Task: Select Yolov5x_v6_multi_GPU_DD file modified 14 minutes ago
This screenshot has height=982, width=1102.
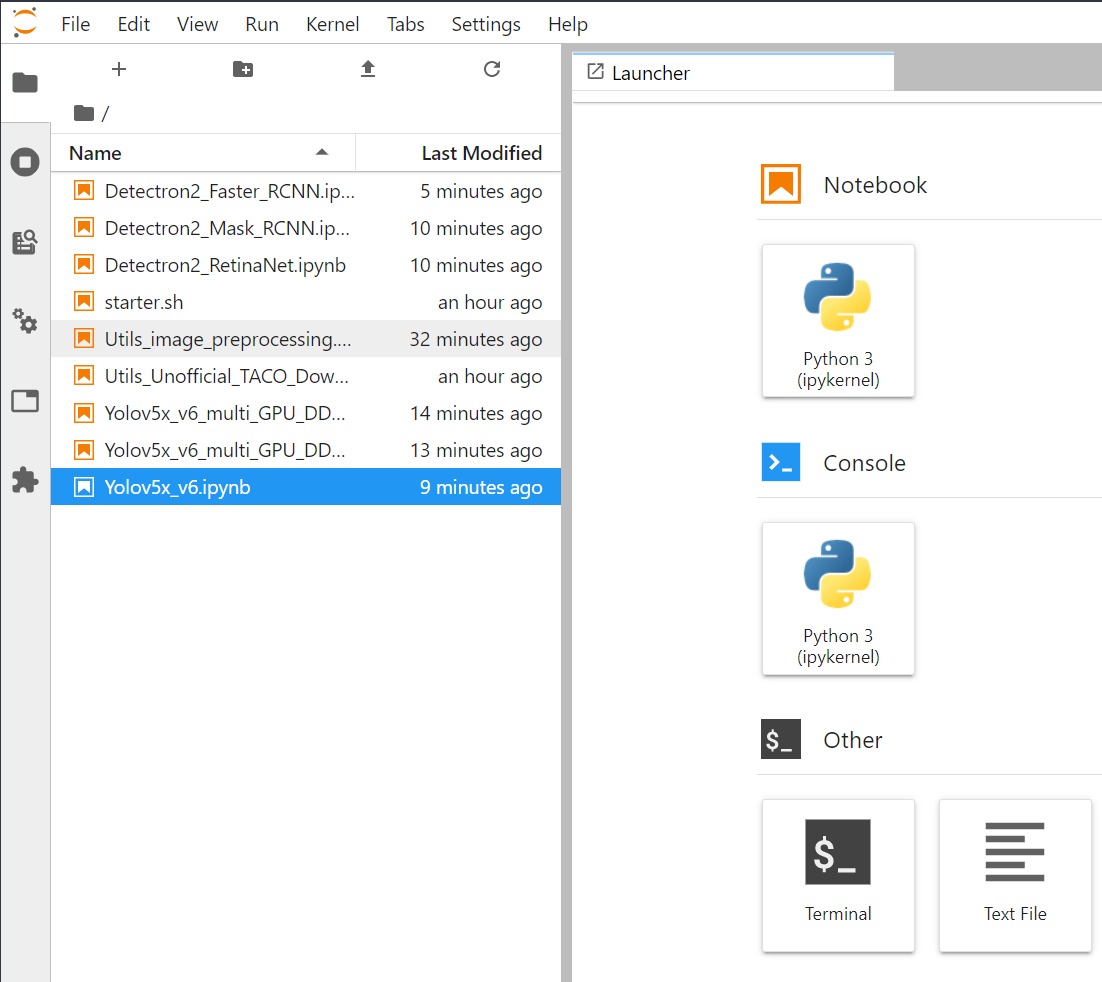Action: 306,413
